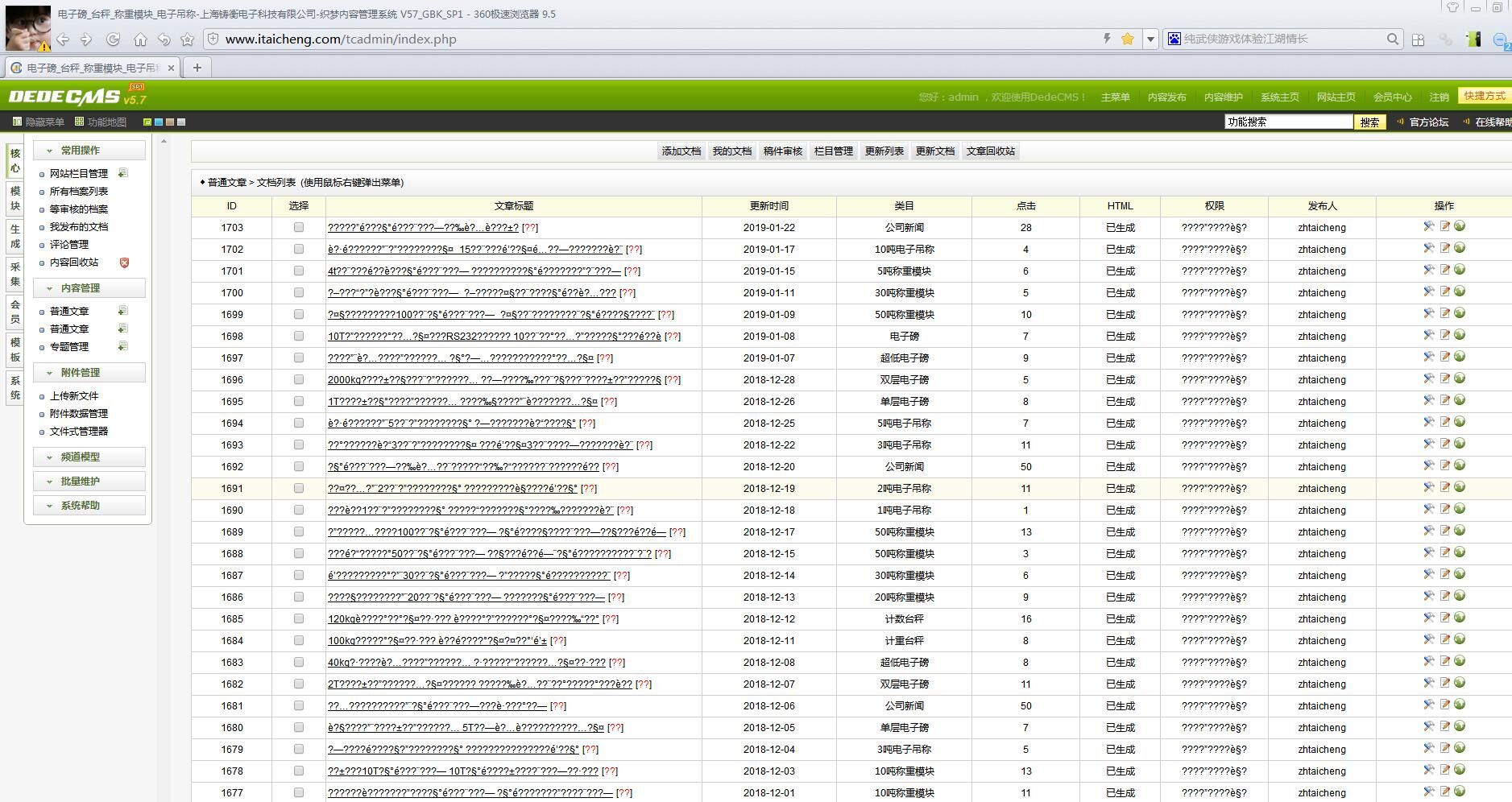This screenshot has width=1512, height=802.
Task: Click add icon next to 网站栏目管理
Action: pos(122,173)
